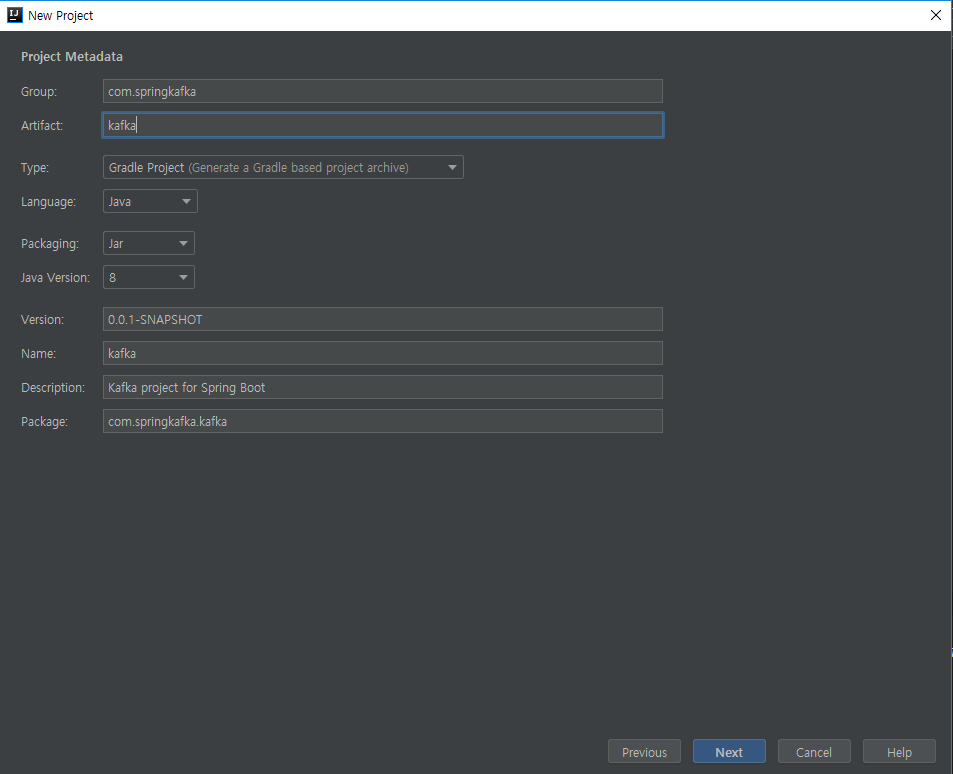Focus the Group text field
Screen dimensions: 953x774
pos(383,91)
